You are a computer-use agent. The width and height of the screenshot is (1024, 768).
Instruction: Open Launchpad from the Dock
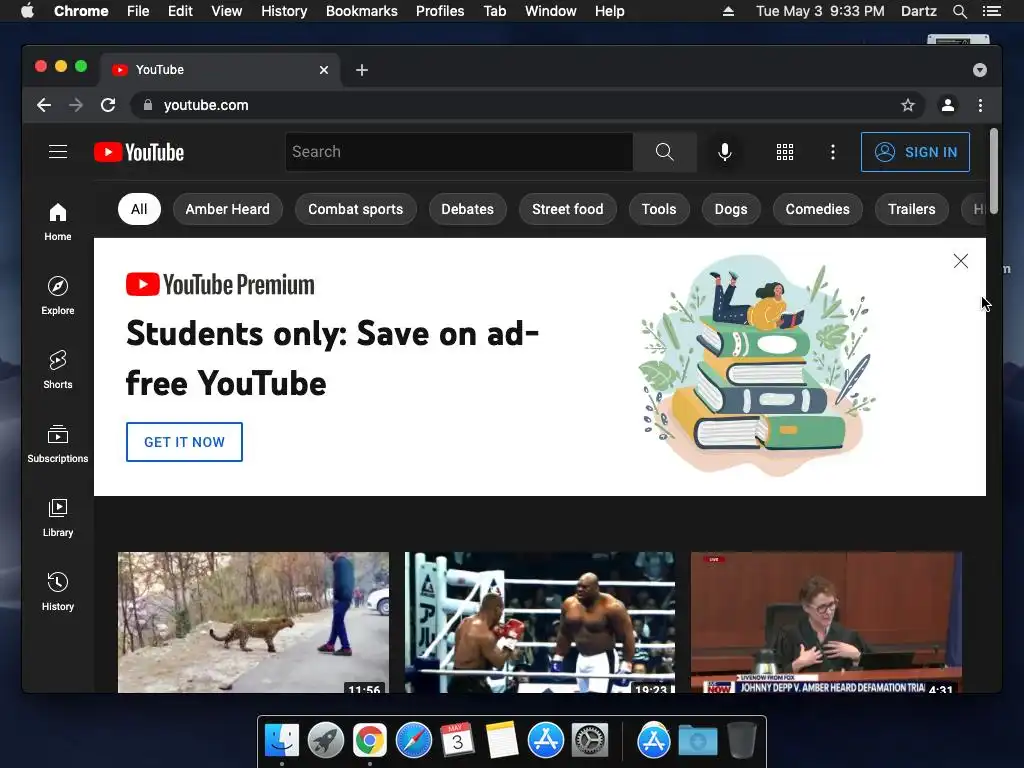(326, 740)
